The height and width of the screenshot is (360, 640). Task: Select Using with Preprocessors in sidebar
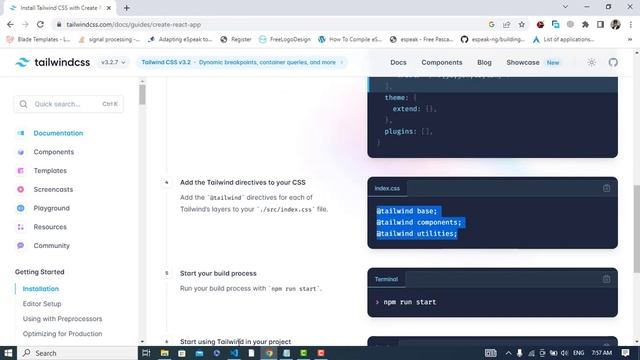coord(62,319)
